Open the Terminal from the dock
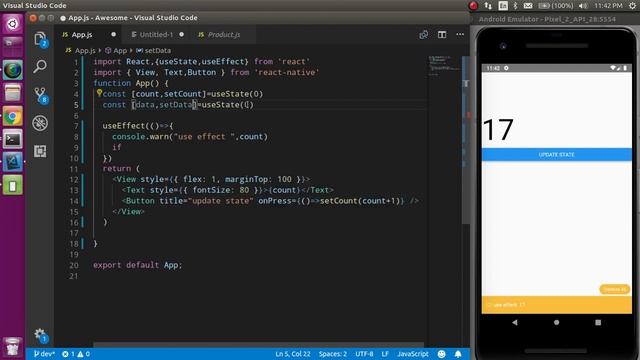The height and width of the screenshot is (360, 640). click(13, 140)
